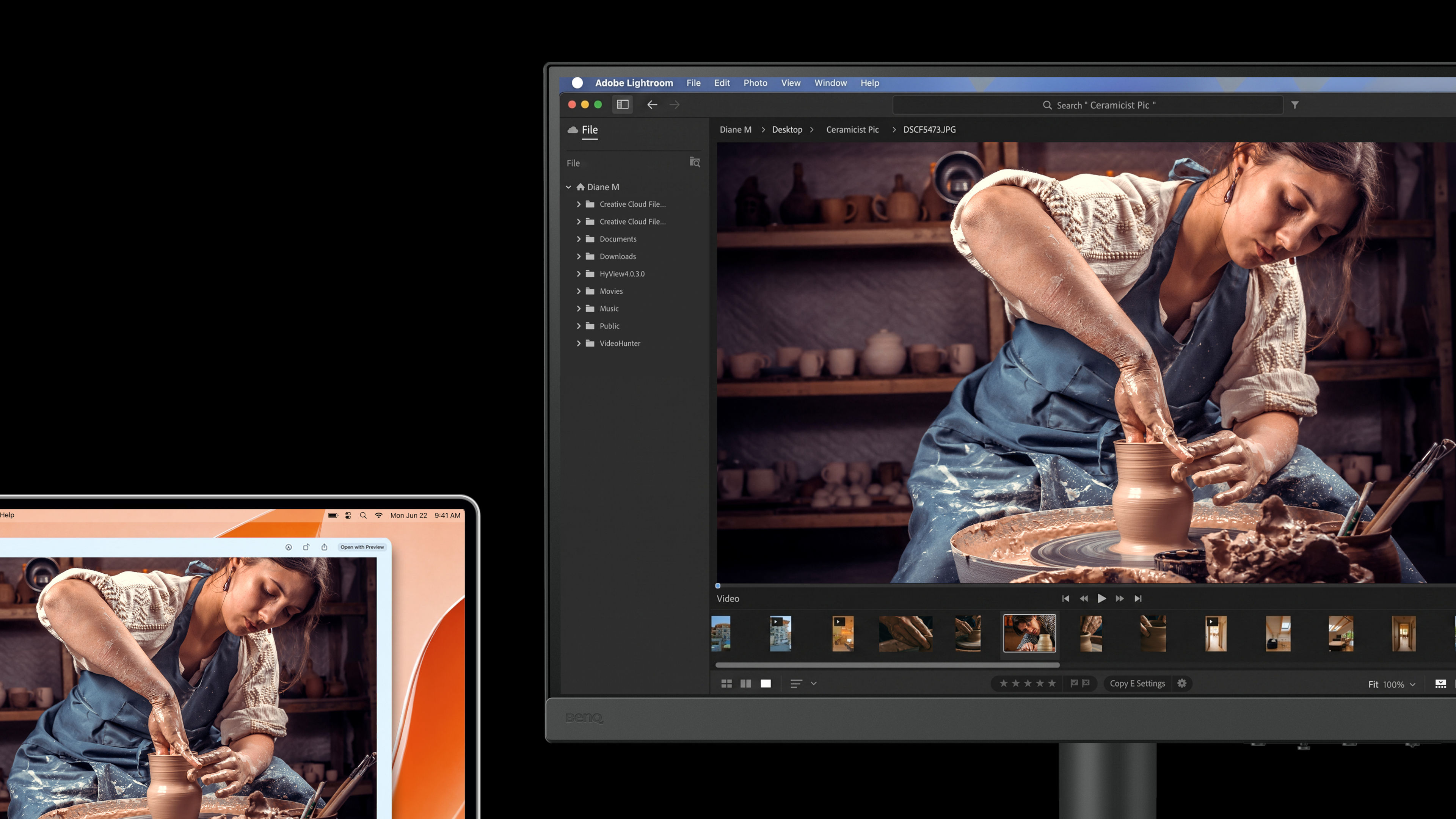The image size is (1456, 819).
Task: Flag photo as picked
Action: [x=1074, y=683]
